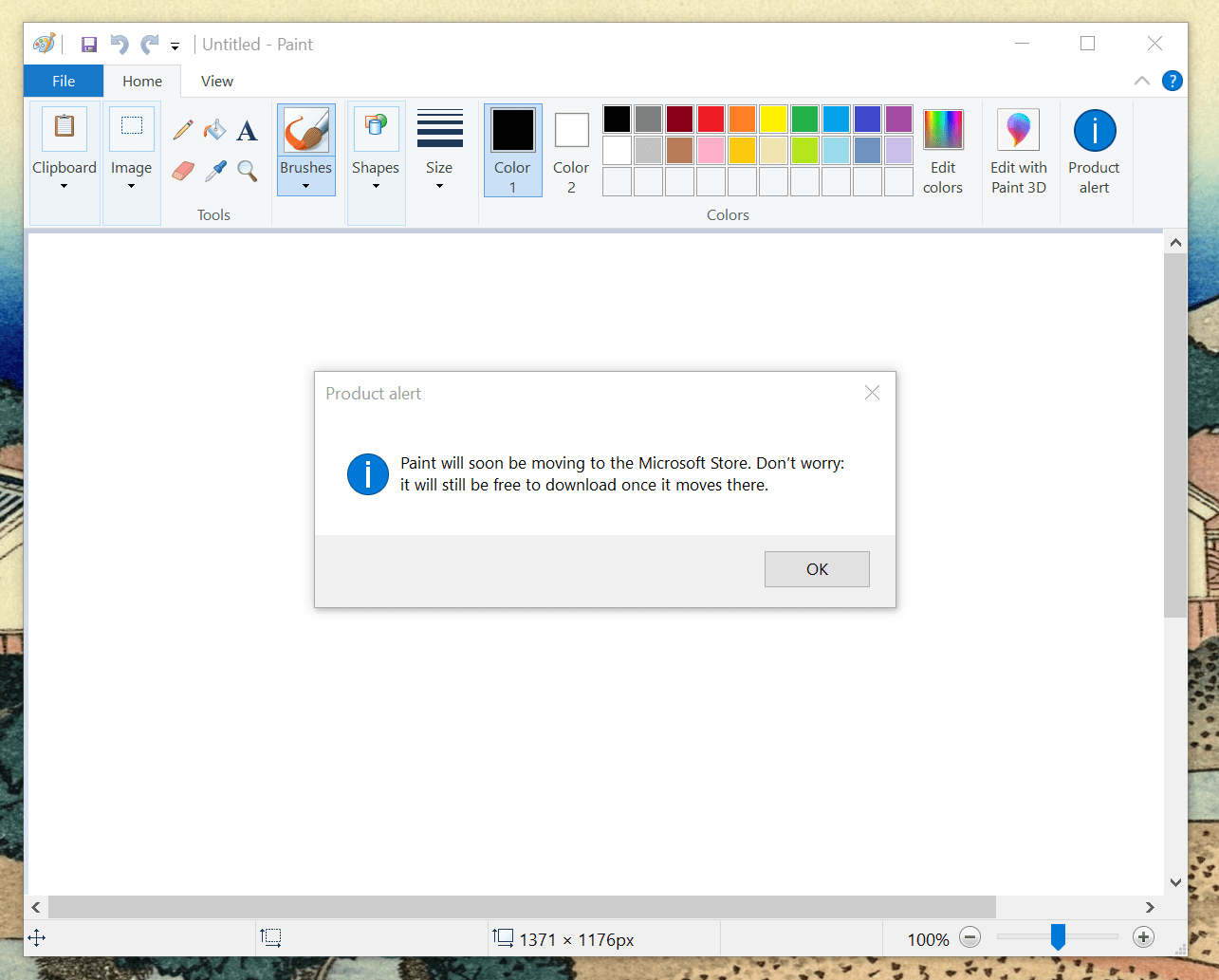Select the Magnifier tool
1219x980 pixels.
tap(247, 171)
